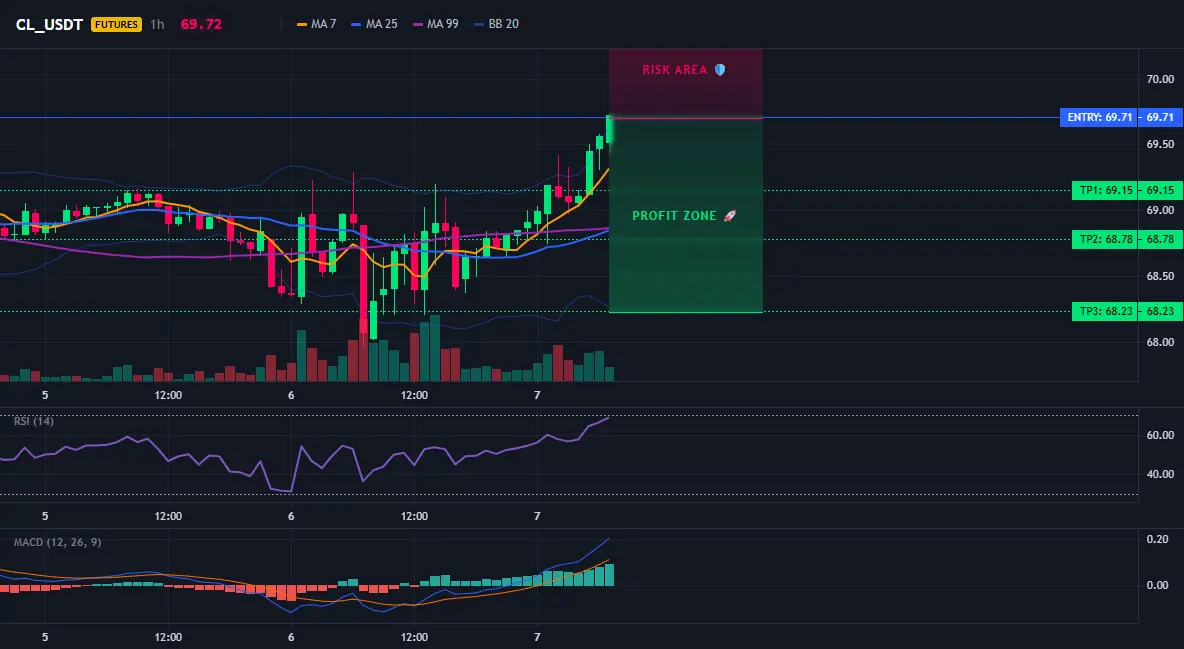The height and width of the screenshot is (649, 1184).
Task: Click the date label 7 under the price chart
Action: click(x=537, y=395)
